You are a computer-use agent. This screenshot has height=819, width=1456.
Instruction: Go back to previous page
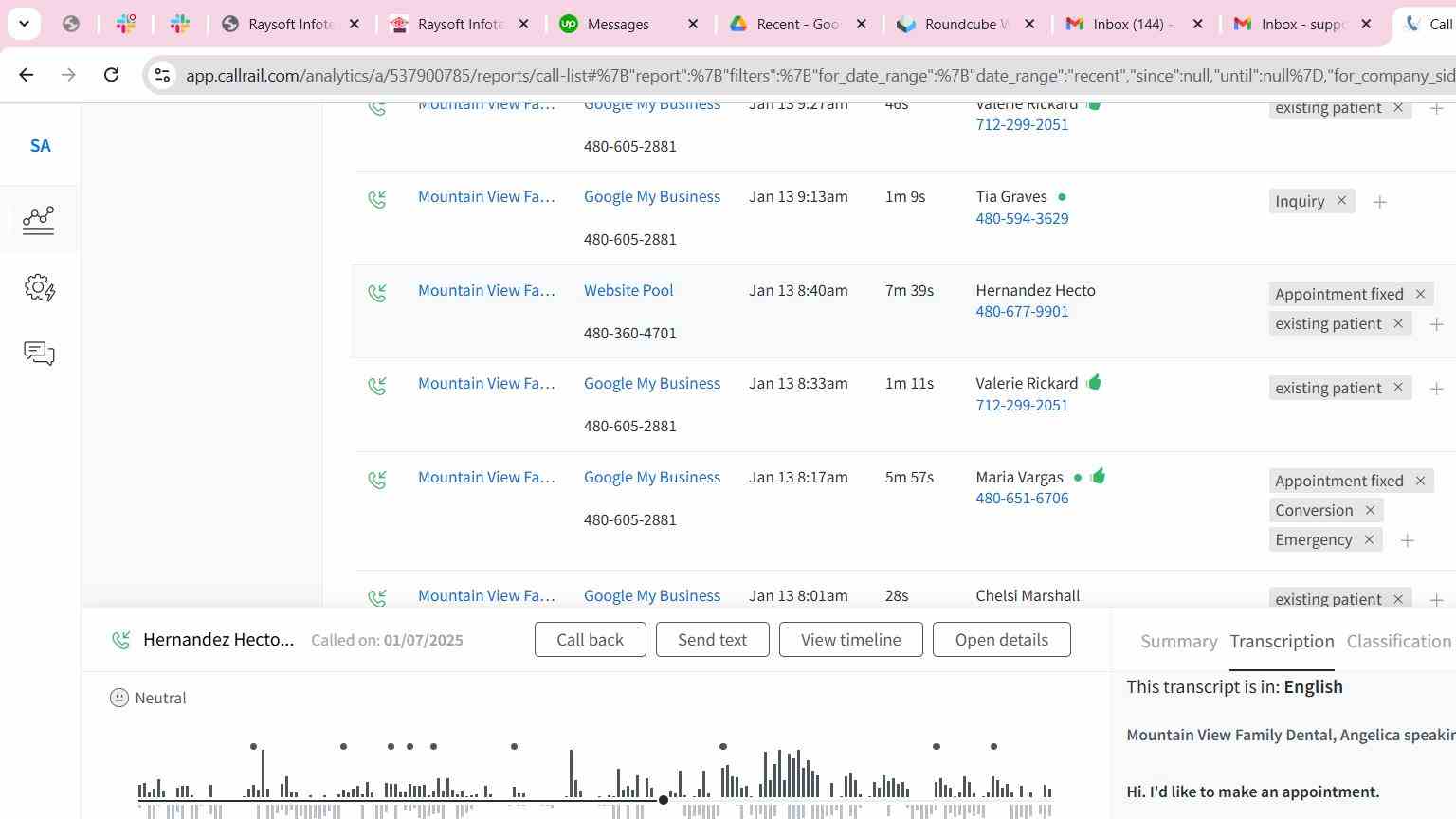[27, 74]
